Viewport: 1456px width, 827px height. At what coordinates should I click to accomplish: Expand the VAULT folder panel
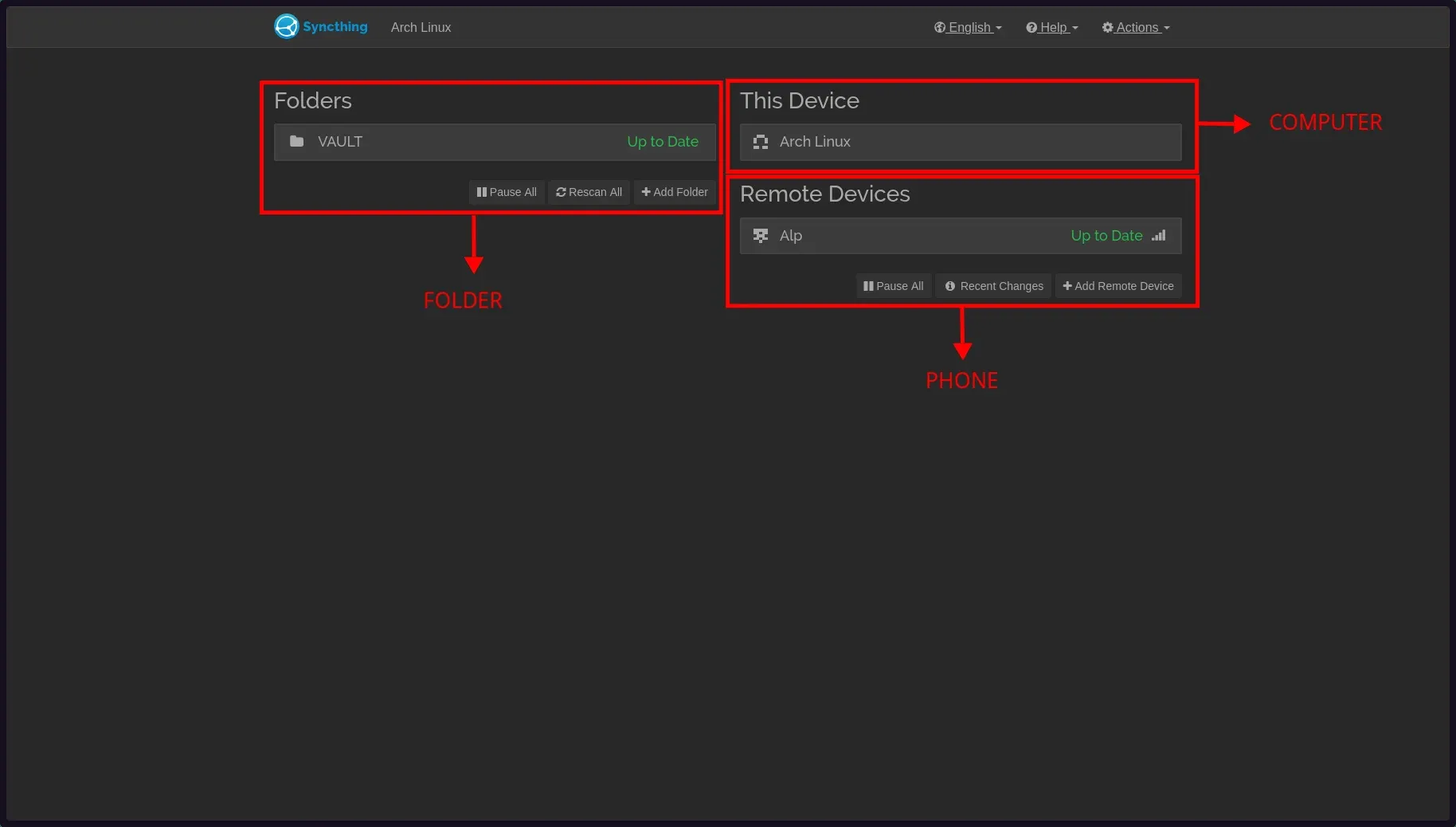click(495, 142)
